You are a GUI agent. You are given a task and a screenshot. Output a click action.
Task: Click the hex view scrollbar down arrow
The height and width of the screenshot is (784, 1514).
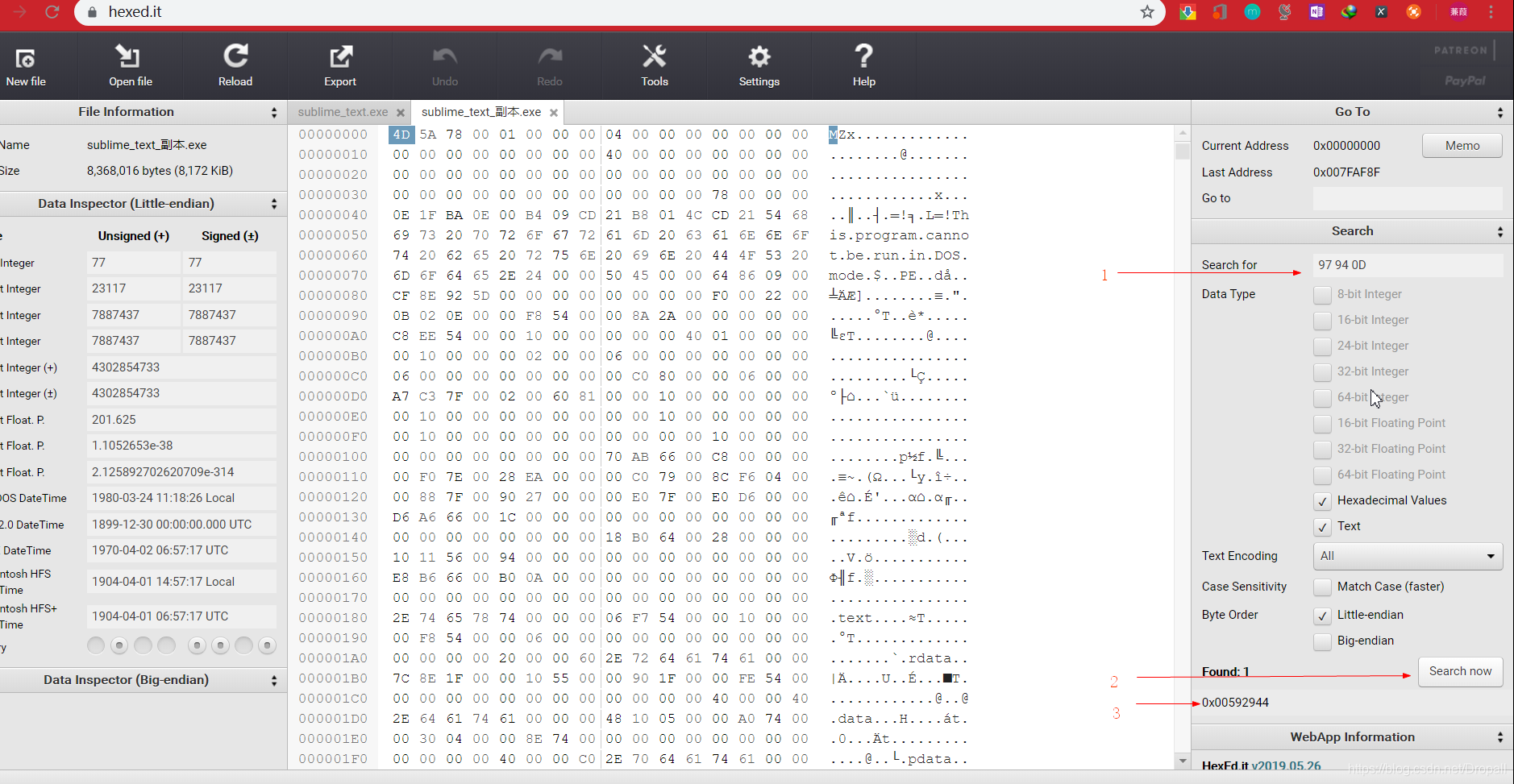coord(1183,761)
